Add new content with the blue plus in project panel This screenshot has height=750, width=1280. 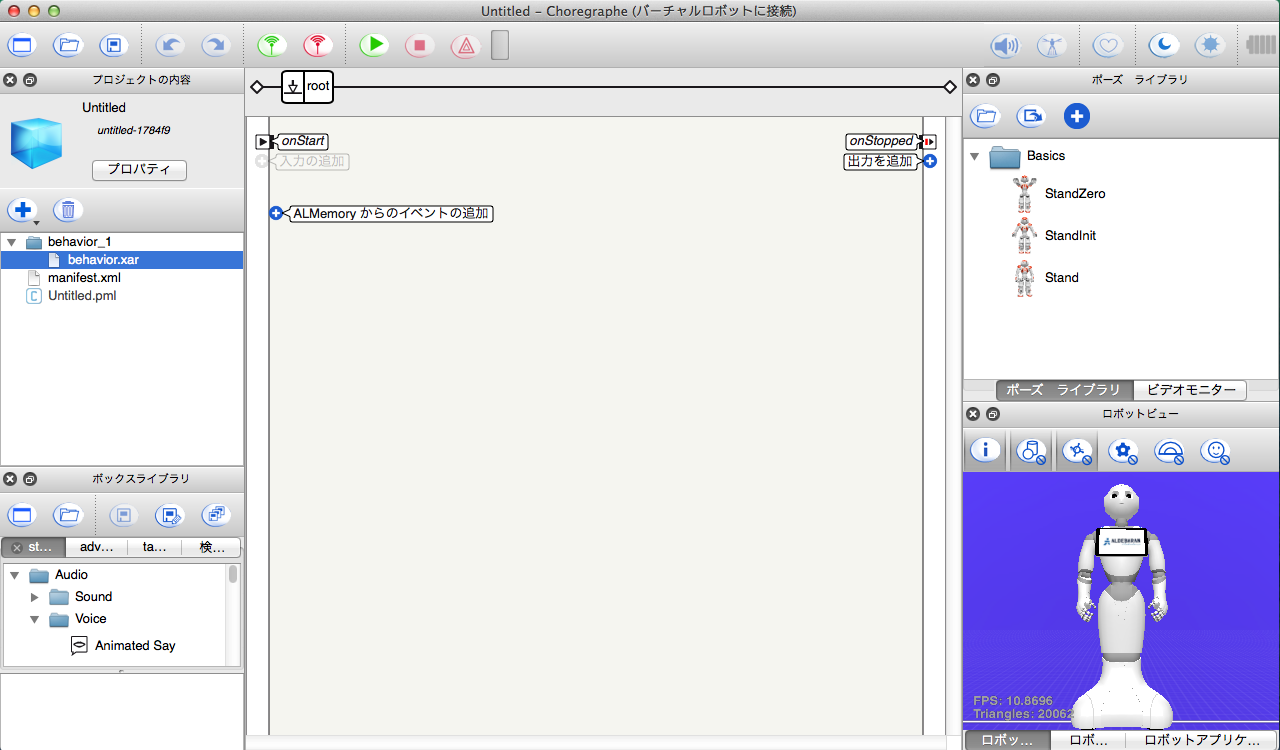pyautogui.click(x=22, y=210)
